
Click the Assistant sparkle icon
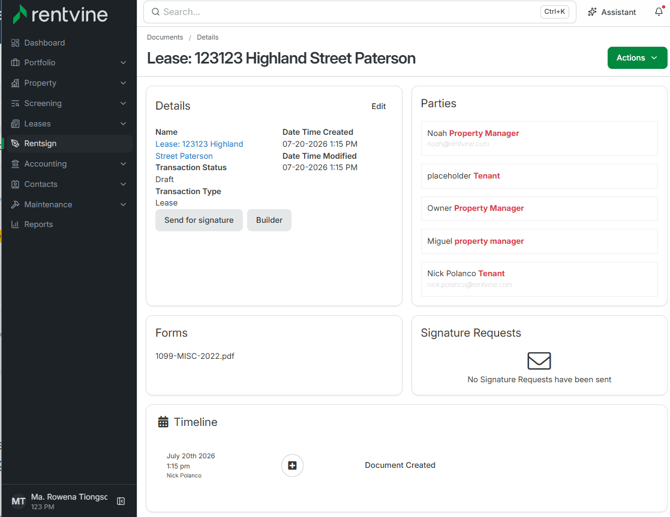point(592,12)
